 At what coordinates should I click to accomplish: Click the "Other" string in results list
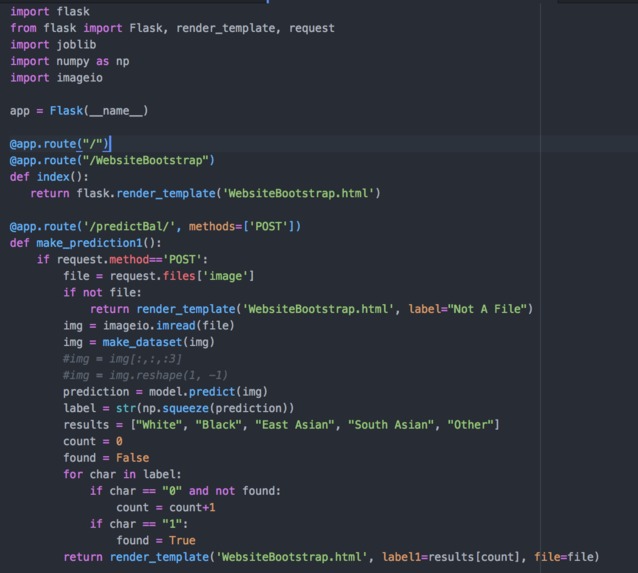tap(470, 425)
